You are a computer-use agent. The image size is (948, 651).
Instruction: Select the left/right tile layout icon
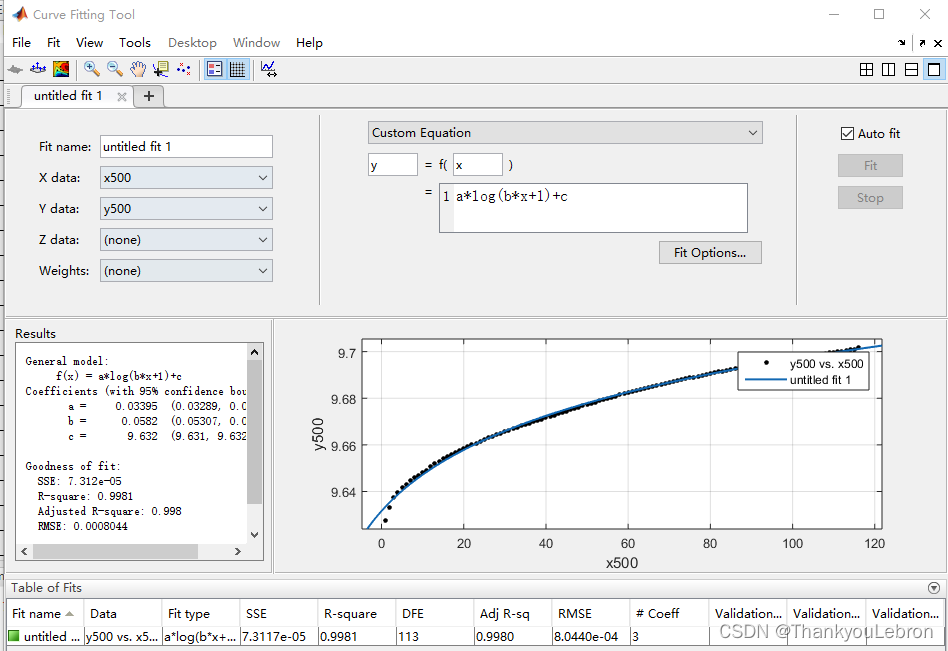(x=888, y=70)
